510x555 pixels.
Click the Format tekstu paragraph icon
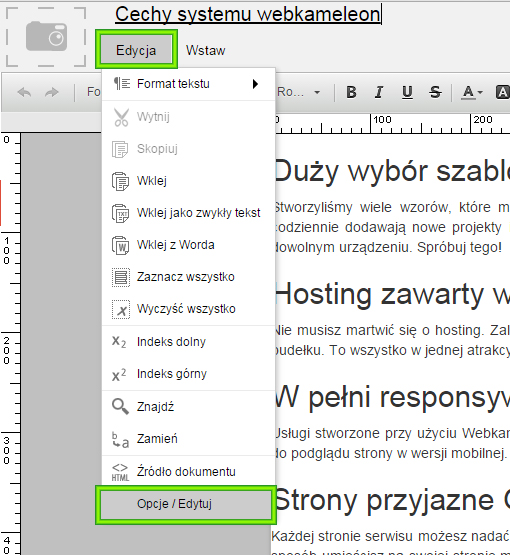point(121,84)
